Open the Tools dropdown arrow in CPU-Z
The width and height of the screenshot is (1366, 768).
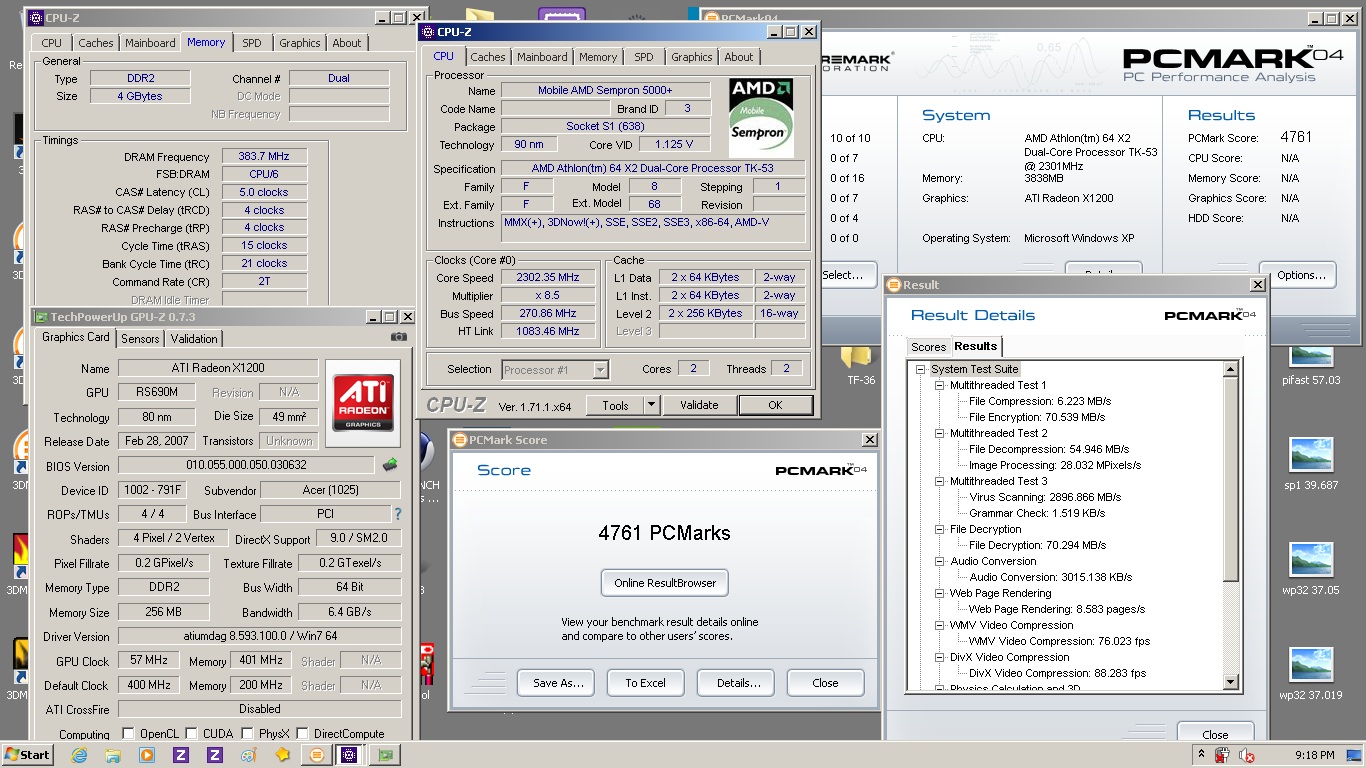(x=651, y=405)
